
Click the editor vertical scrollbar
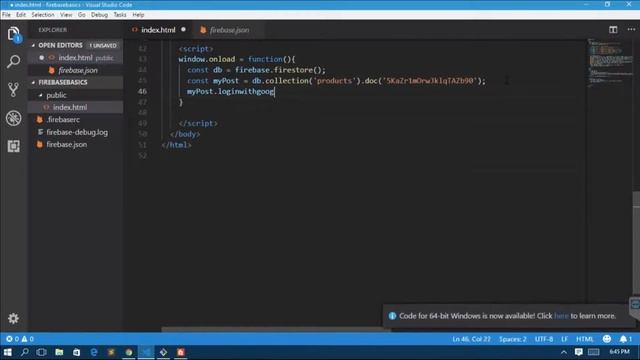point(636,243)
